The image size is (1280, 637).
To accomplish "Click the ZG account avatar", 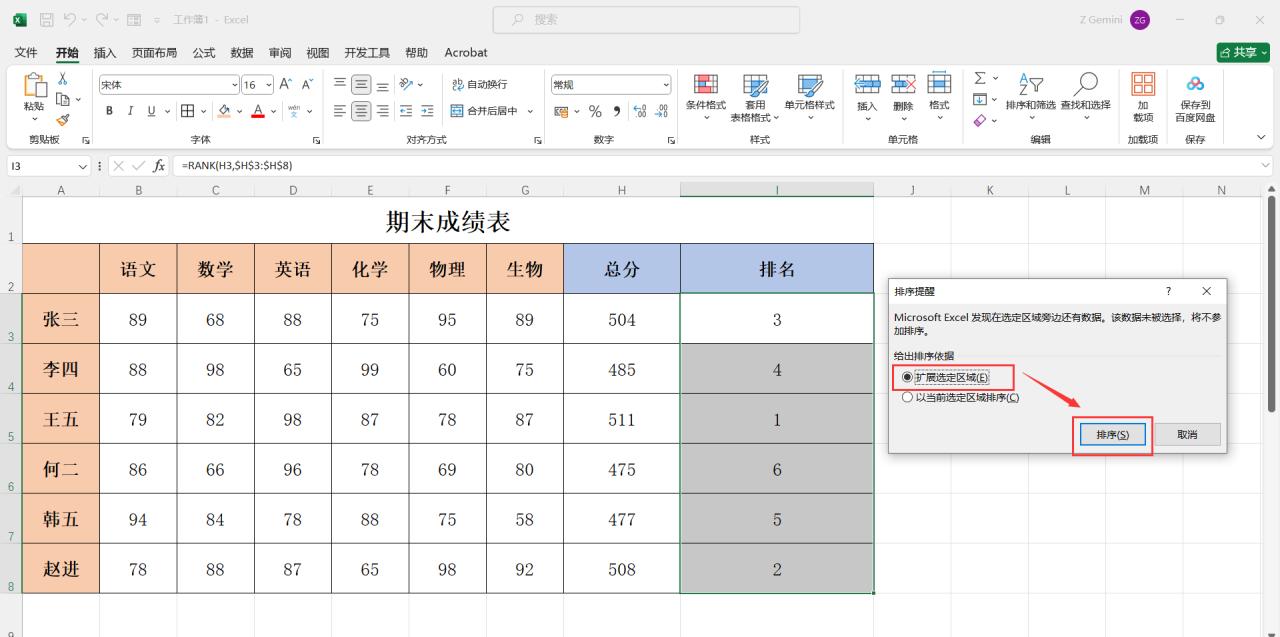I will tap(1140, 20).
